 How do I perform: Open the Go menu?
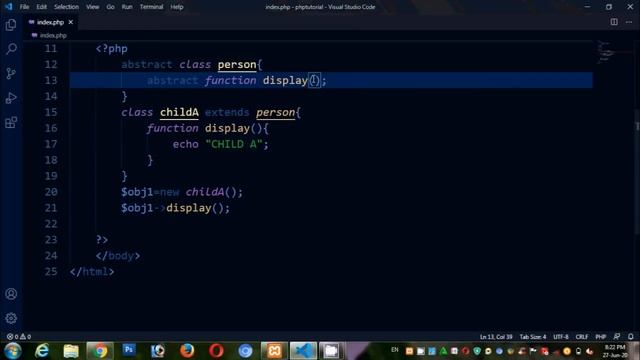click(x=110, y=7)
